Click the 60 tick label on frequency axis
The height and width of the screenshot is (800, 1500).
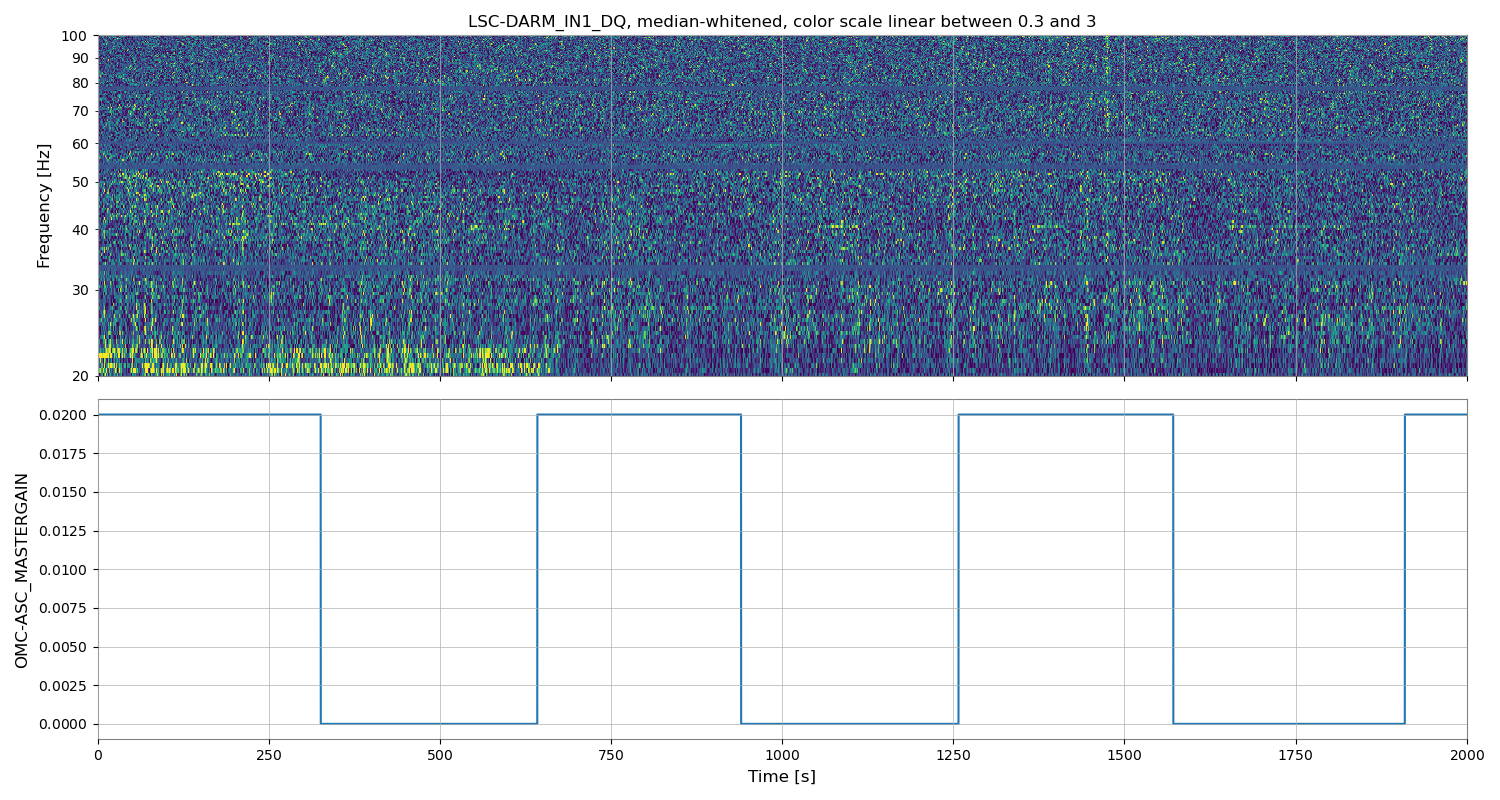coord(79,144)
